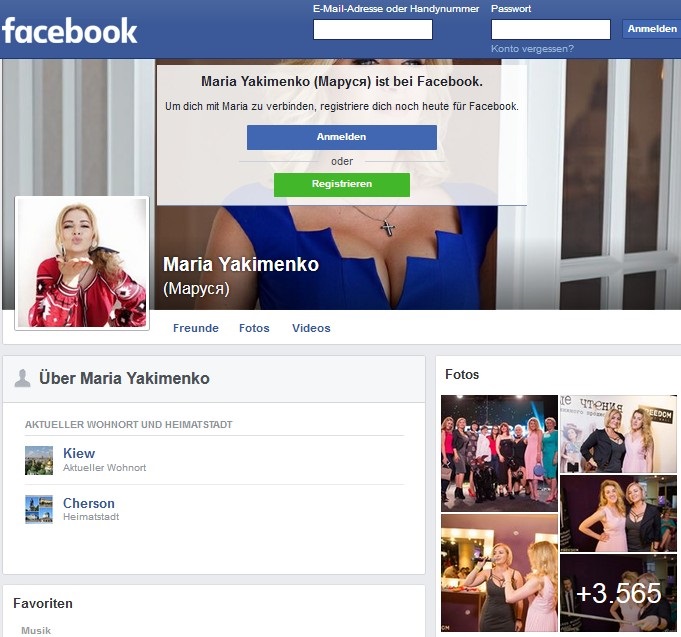681x637 pixels.
Task: Click the Maria Yakimenko name on cover
Action: (241, 264)
